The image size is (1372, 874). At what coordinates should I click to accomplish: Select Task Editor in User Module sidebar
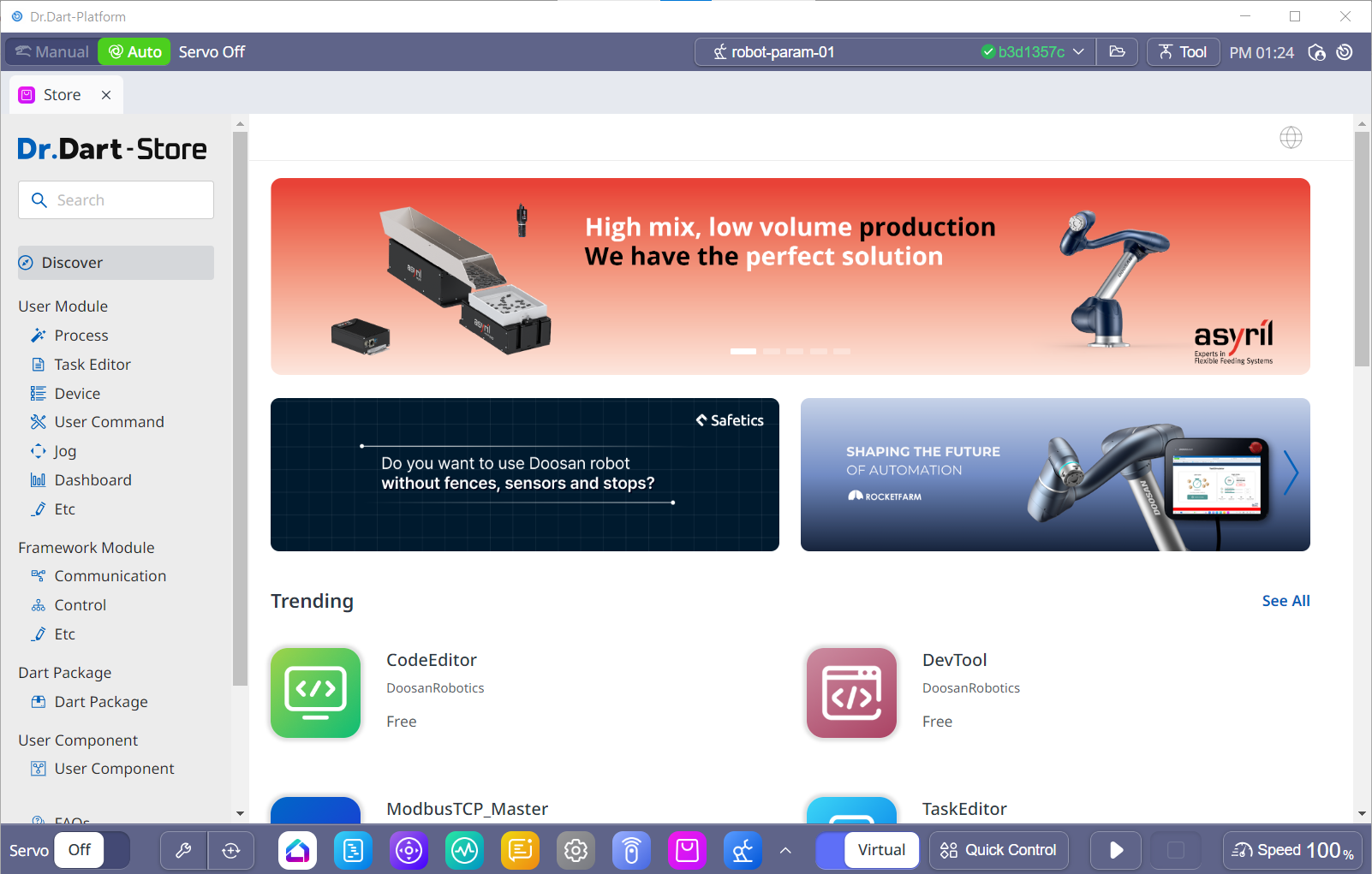[x=92, y=365]
